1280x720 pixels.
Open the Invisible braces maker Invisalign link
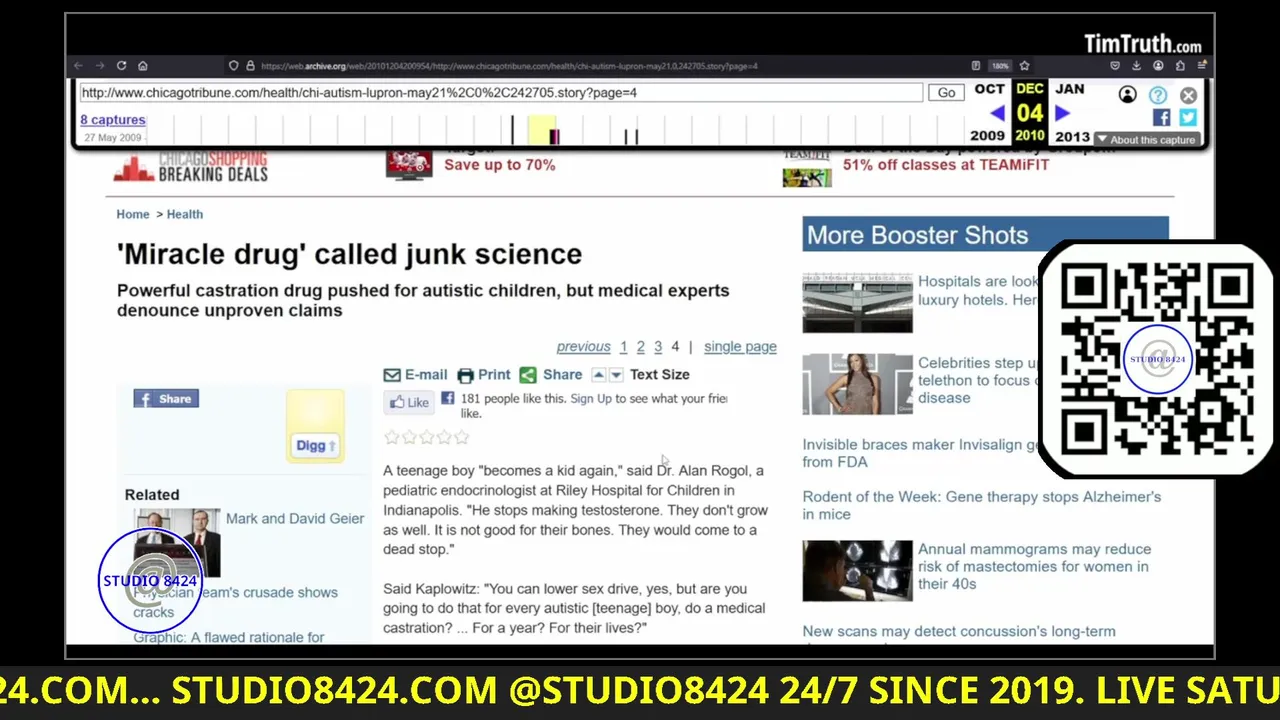pyautogui.click(x=919, y=453)
